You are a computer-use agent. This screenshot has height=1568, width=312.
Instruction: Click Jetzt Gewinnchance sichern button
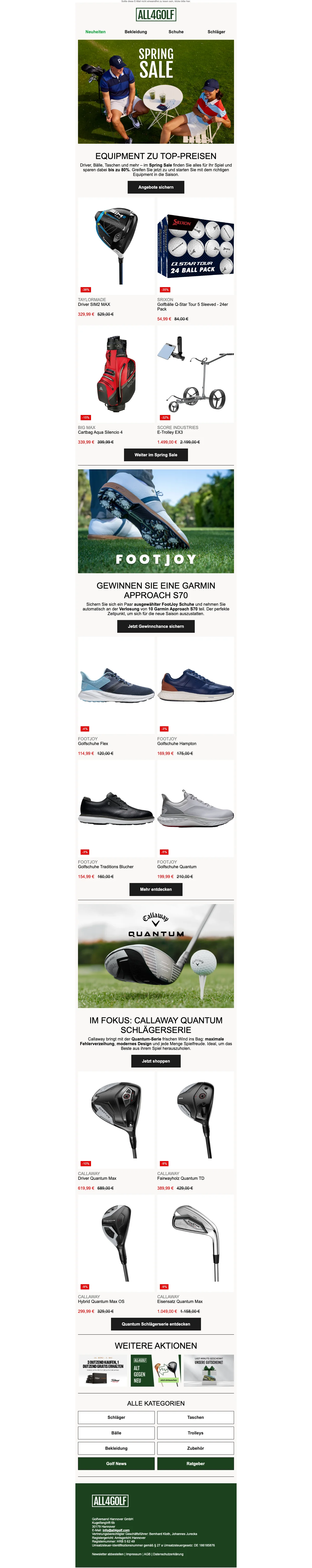click(156, 626)
